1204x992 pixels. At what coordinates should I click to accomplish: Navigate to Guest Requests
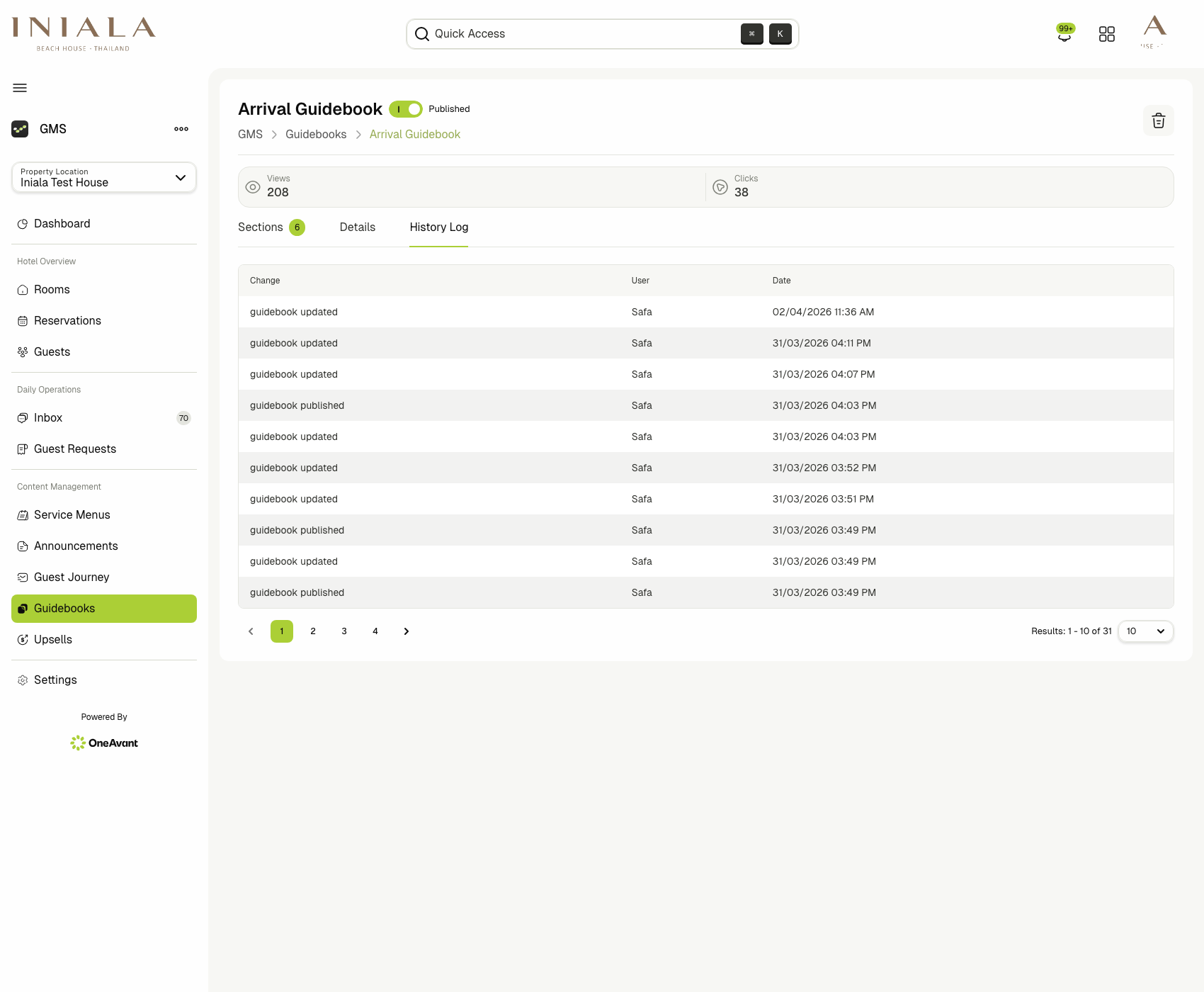[74, 449]
